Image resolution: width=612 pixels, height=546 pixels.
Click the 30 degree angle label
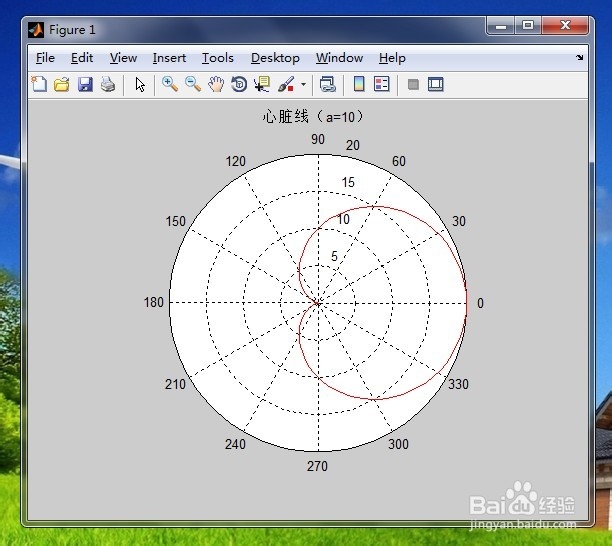pos(459,221)
